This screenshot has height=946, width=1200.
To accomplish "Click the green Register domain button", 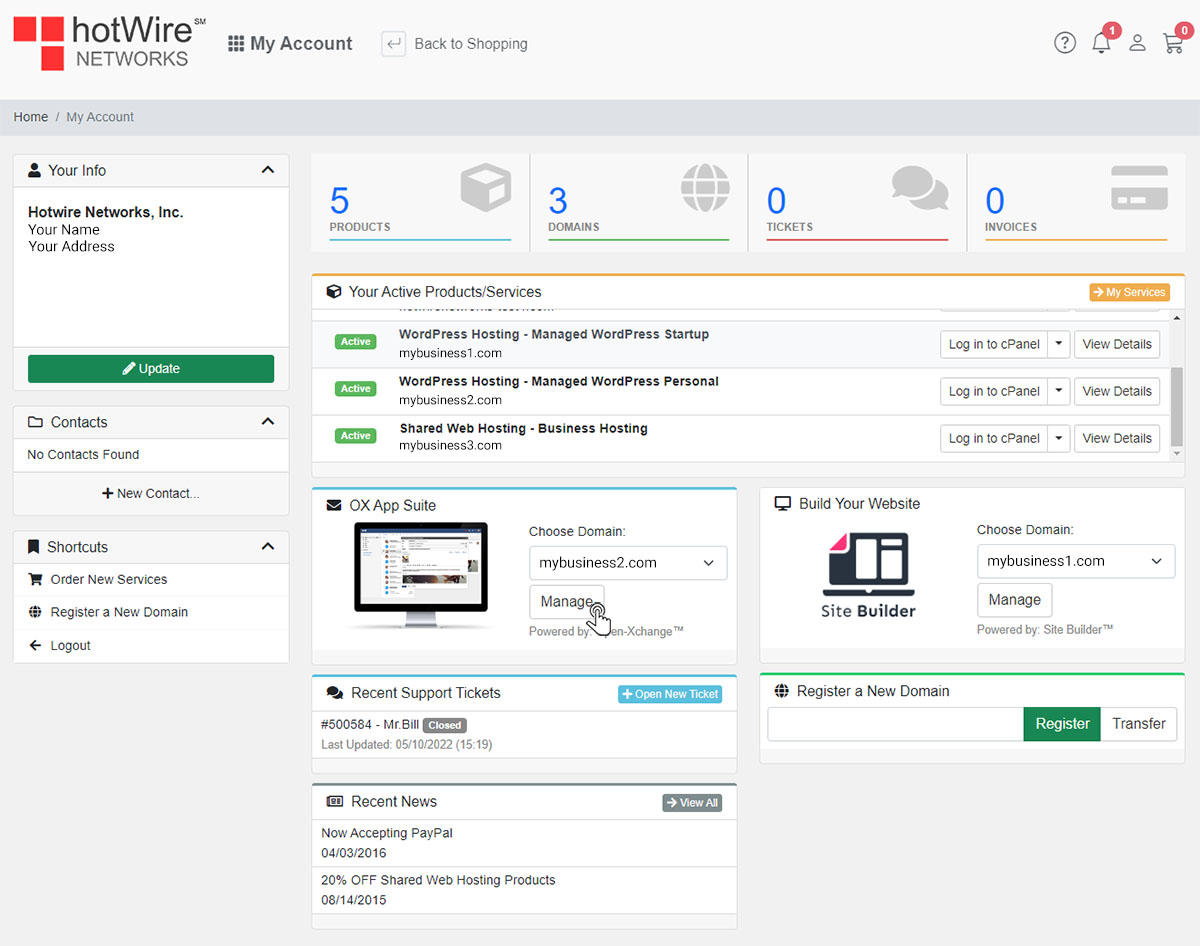I will point(1062,724).
